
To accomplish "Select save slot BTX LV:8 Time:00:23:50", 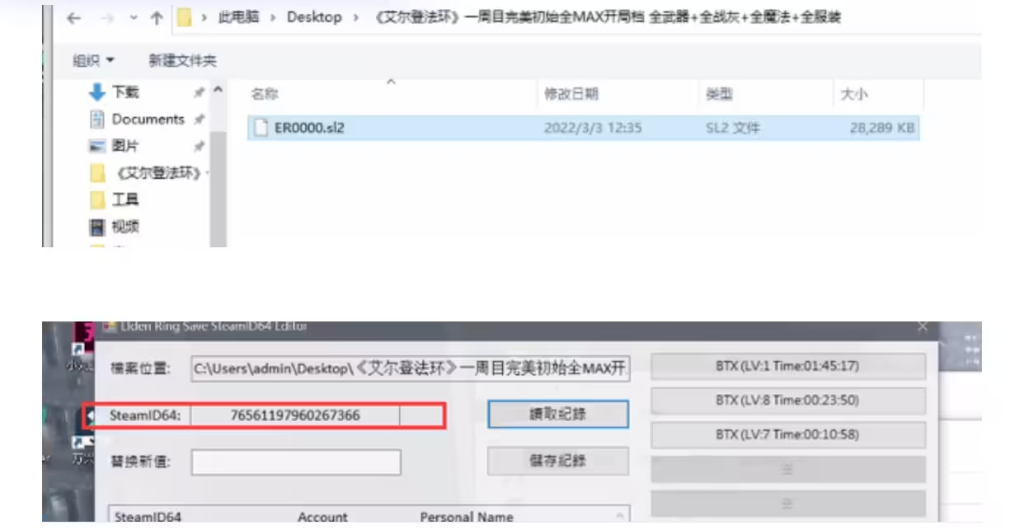I will click(788, 400).
